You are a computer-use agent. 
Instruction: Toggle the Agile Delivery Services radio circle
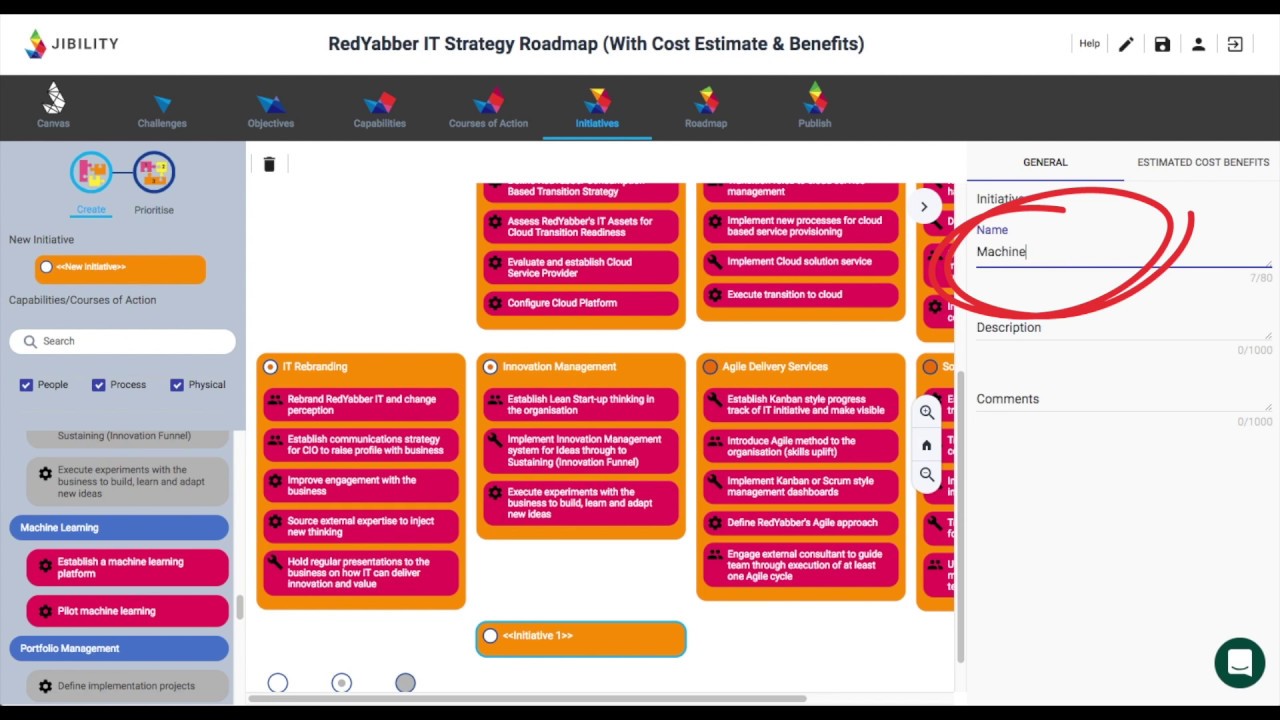pyautogui.click(x=710, y=367)
